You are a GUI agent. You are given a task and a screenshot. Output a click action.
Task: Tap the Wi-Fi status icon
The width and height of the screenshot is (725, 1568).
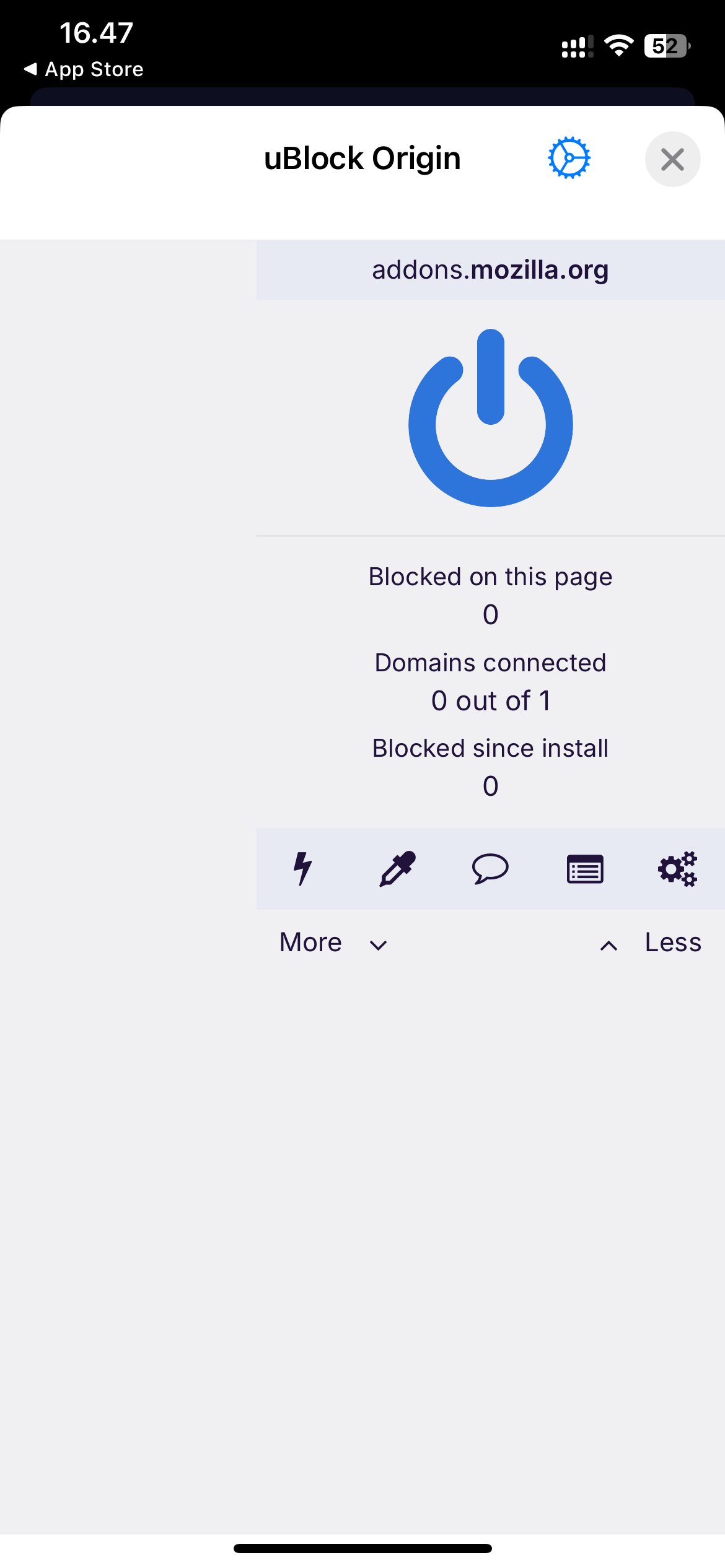pyautogui.click(x=618, y=46)
